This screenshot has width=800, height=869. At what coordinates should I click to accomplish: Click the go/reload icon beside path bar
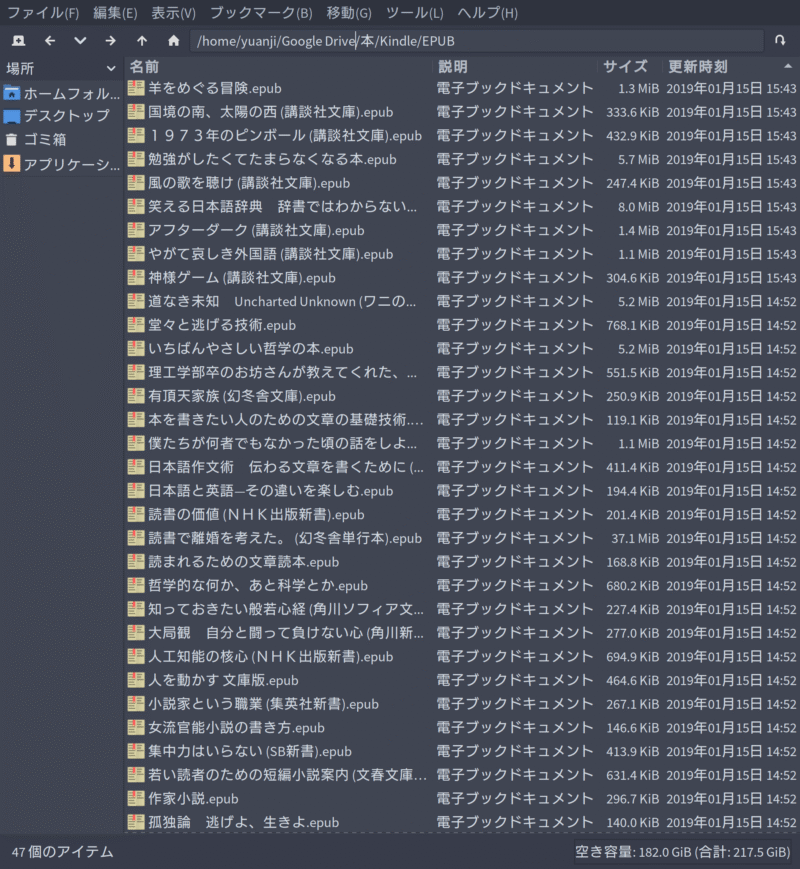[x=780, y=41]
